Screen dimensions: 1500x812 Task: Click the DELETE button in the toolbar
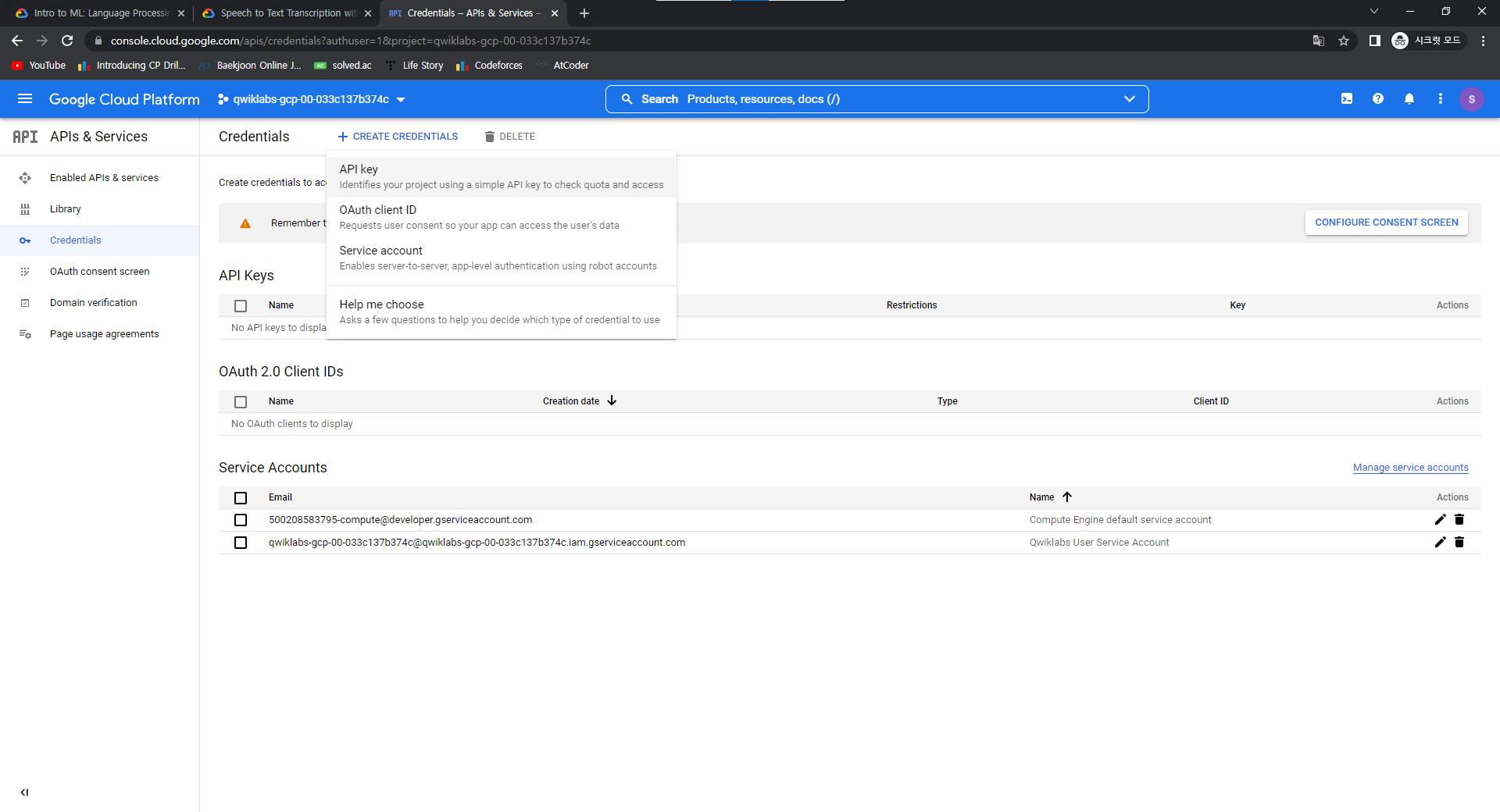(509, 137)
